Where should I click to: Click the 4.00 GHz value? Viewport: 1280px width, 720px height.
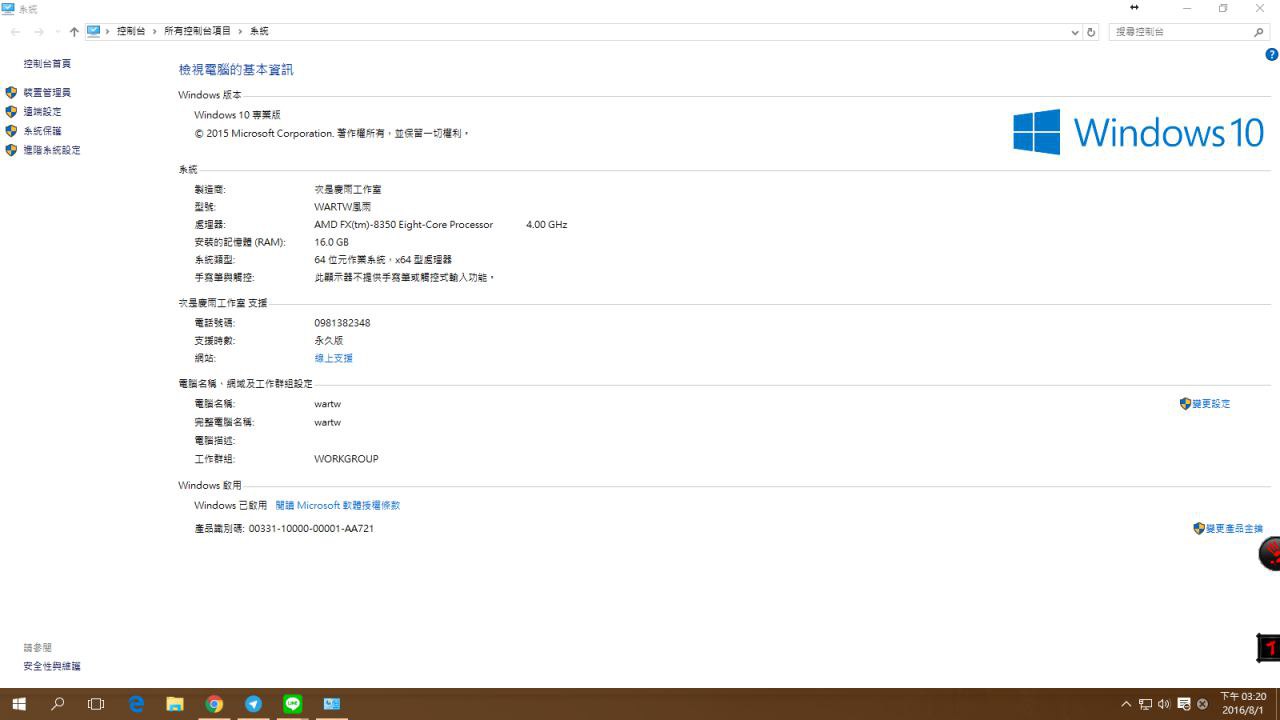click(546, 225)
